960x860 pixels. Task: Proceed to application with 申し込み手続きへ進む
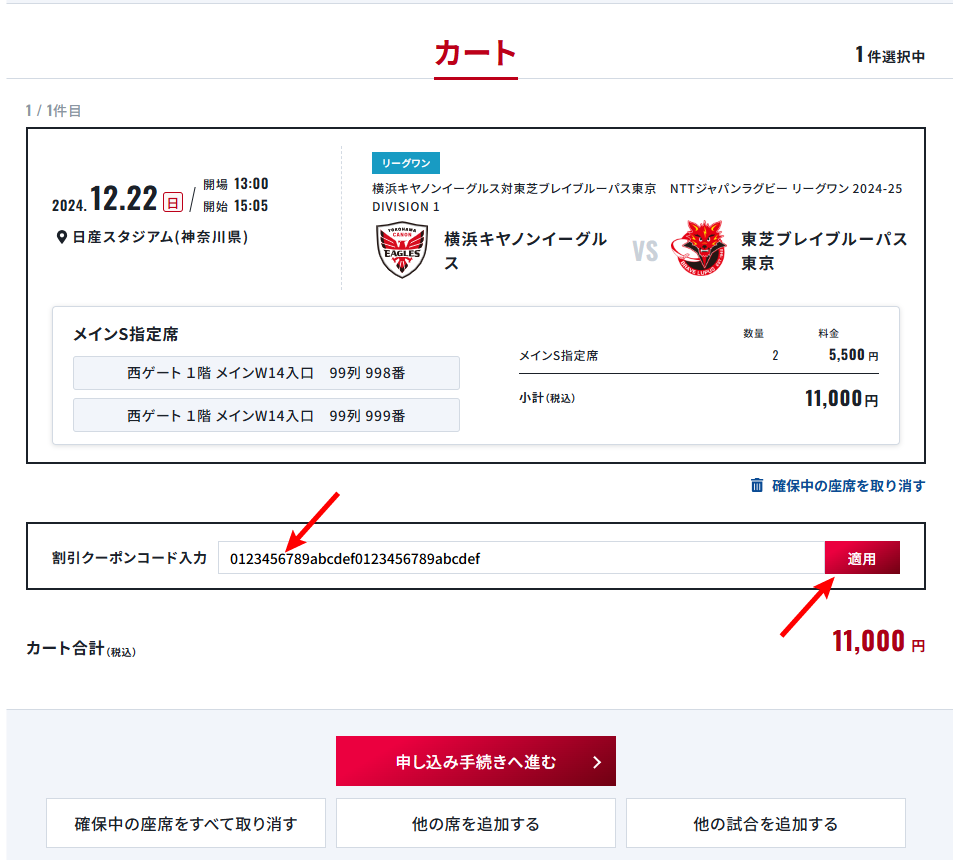tap(476, 761)
